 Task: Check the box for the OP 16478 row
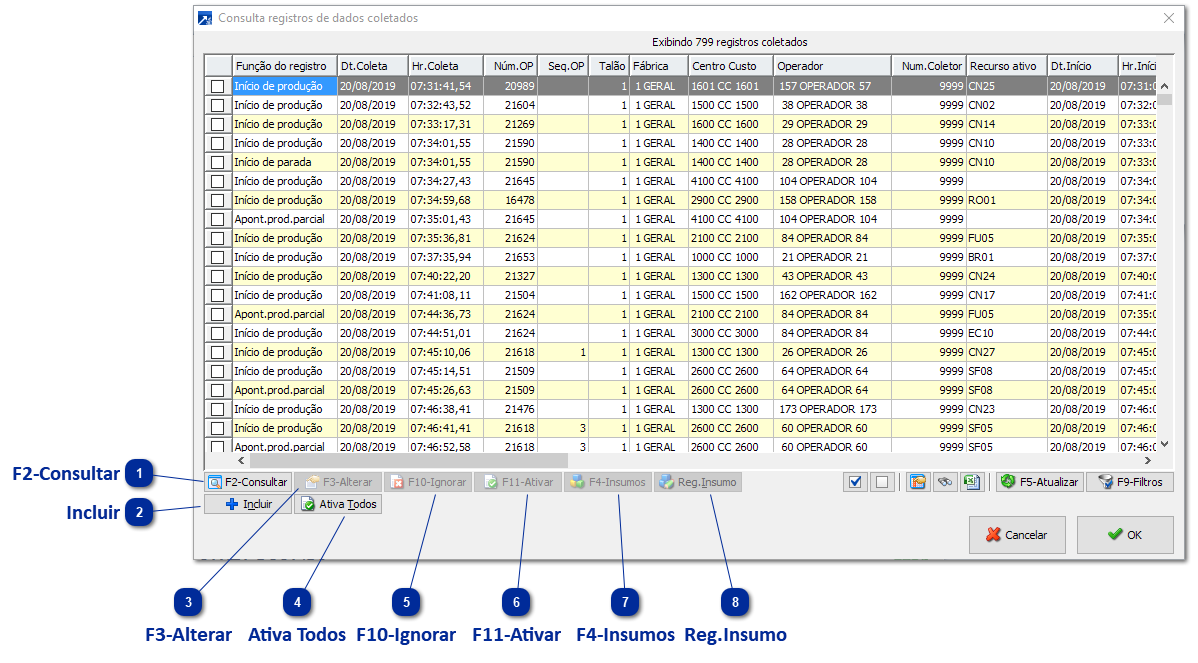point(218,201)
